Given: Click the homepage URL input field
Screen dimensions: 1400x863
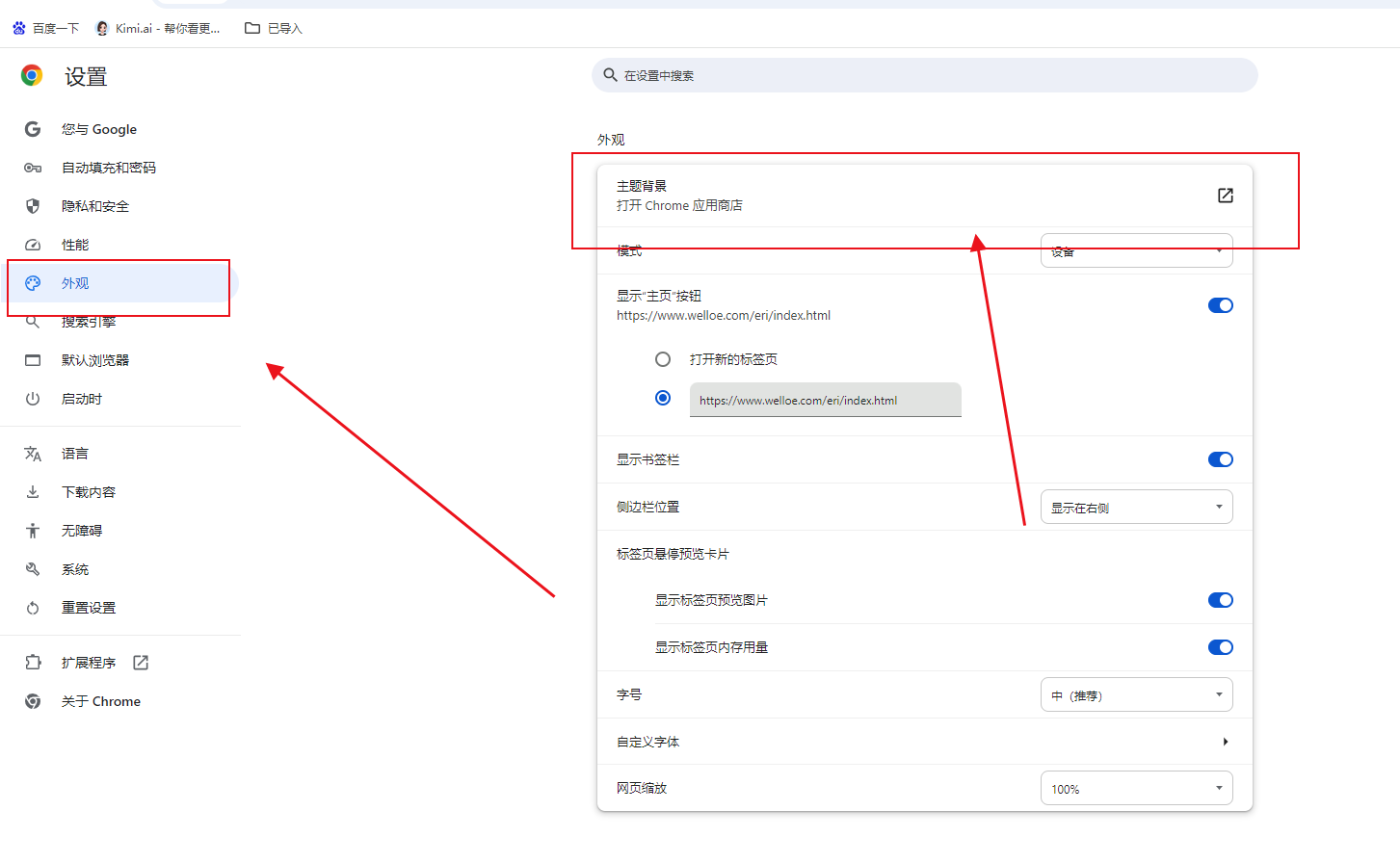Looking at the screenshot, I should [x=826, y=400].
